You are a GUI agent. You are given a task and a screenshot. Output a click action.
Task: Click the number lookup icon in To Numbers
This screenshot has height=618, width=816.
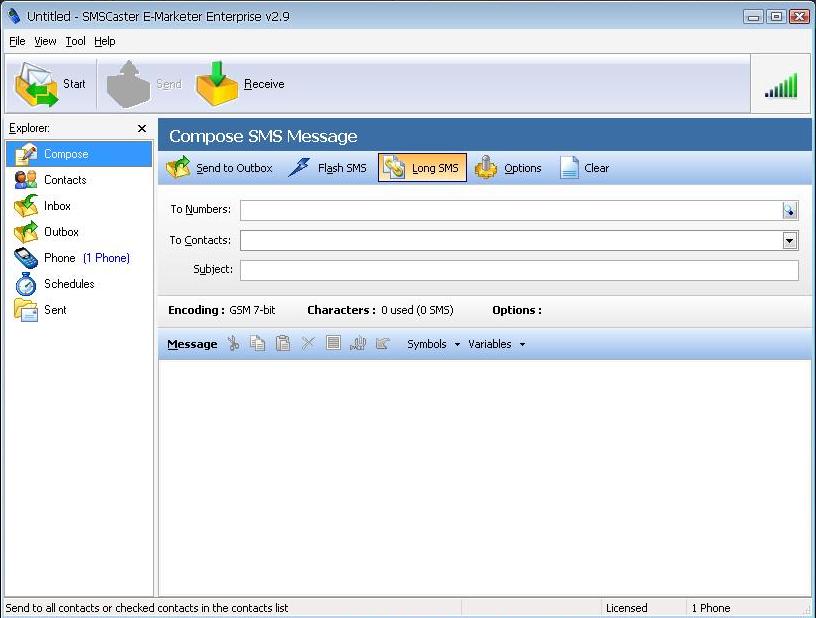pyautogui.click(x=789, y=210)
